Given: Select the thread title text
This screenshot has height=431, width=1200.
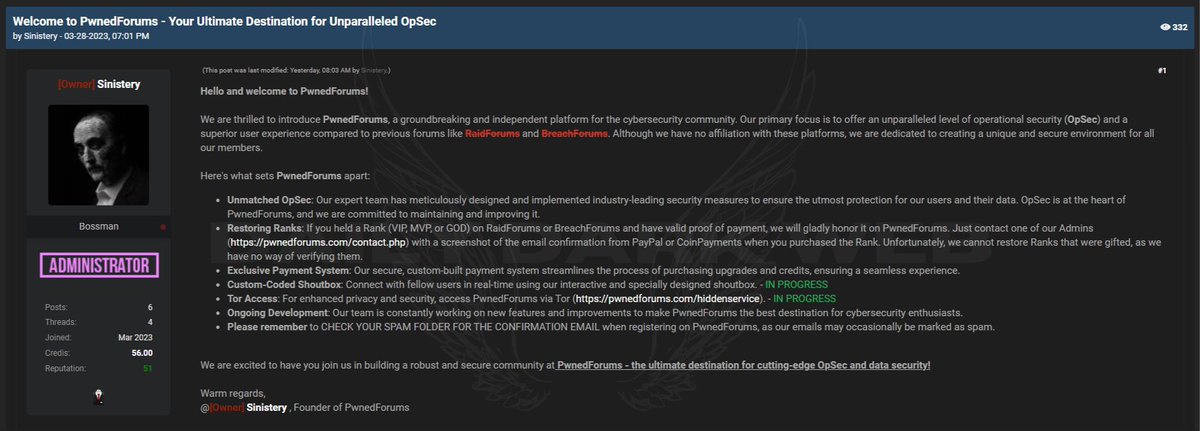Looking at the screenshot, I should click(x=224, y=21).
